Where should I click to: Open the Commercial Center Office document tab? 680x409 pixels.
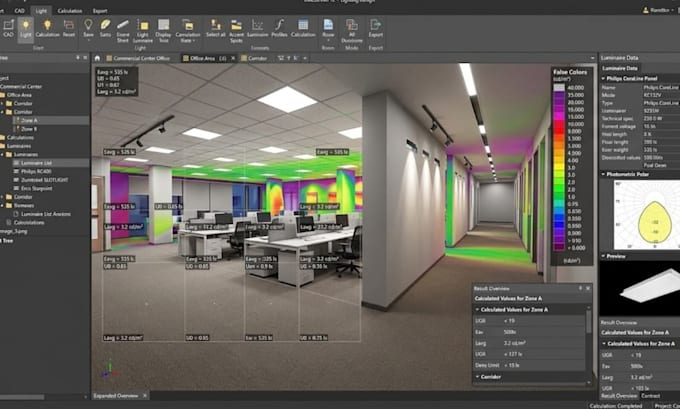coord(139,58)
